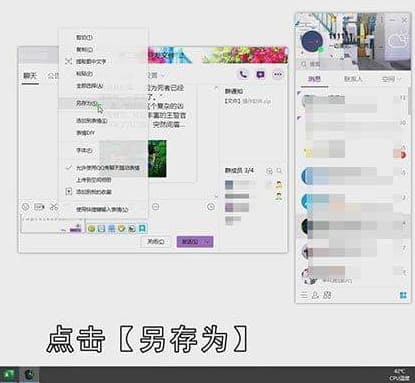Click the extract text from image icon

[68, 61]
